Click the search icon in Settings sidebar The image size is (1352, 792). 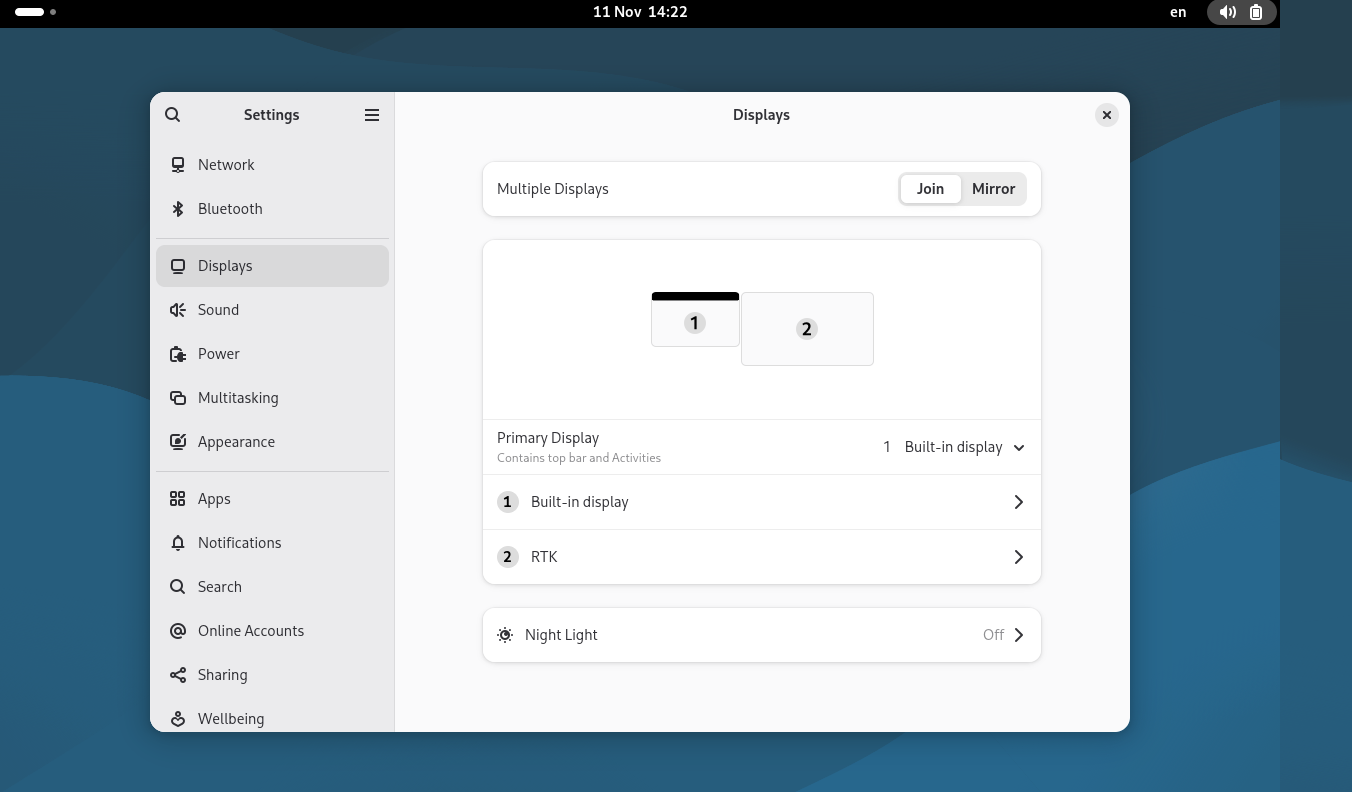click(173, 115)
